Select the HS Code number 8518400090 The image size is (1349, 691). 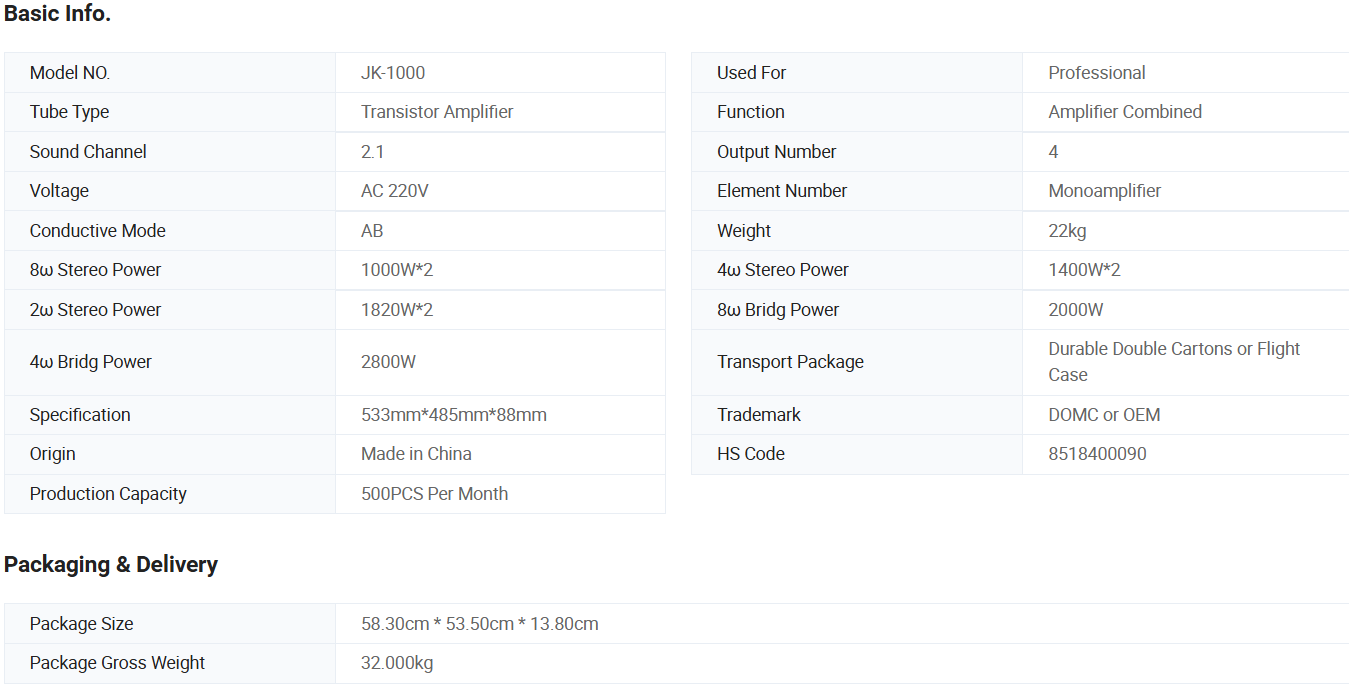click(x=1097, y=454)
